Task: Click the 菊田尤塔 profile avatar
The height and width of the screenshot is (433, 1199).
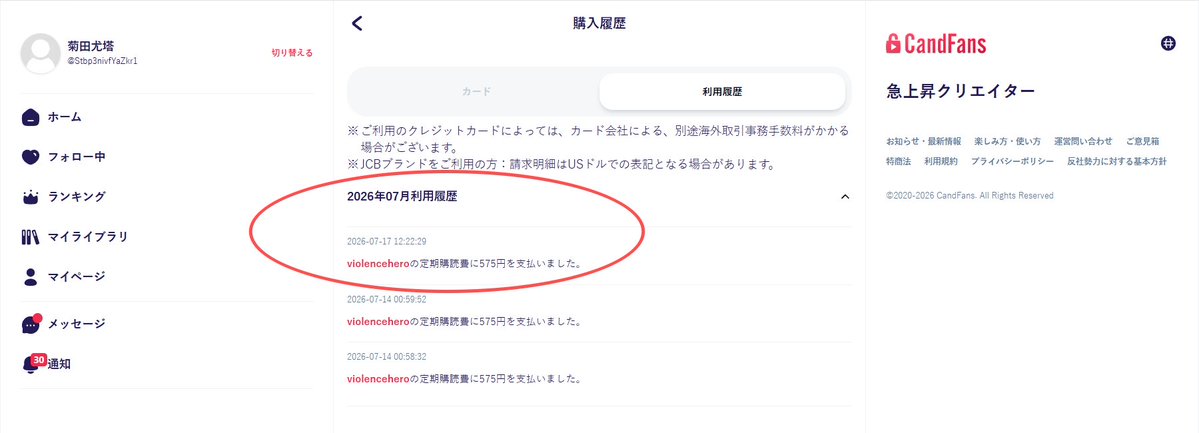Action: coord(40,53)
